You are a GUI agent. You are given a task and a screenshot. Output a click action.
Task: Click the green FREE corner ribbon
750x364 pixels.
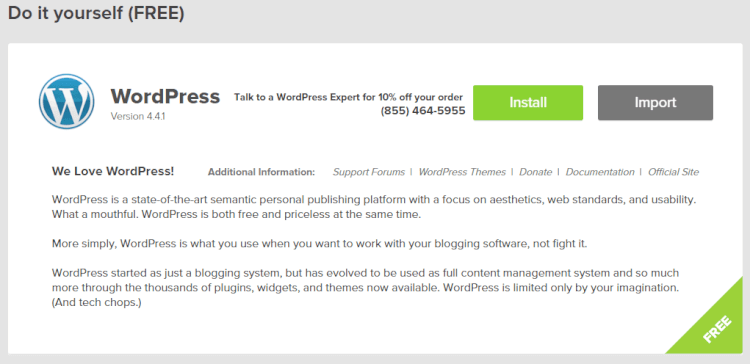coord(717,329)
